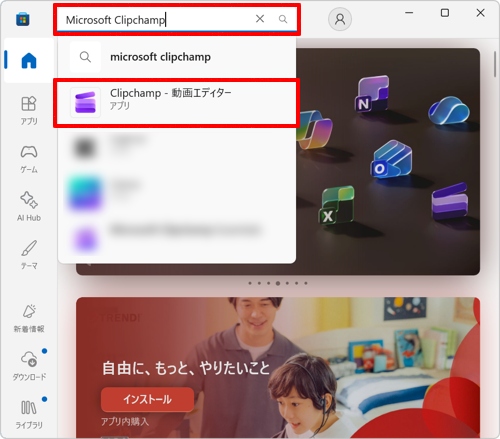Minimize the Microsoft Store window

pos(409,13)
